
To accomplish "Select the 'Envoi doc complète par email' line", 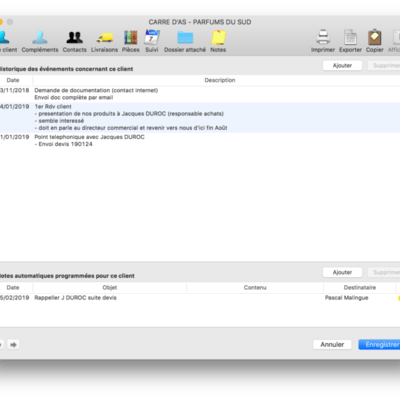I will coord(74,98).
